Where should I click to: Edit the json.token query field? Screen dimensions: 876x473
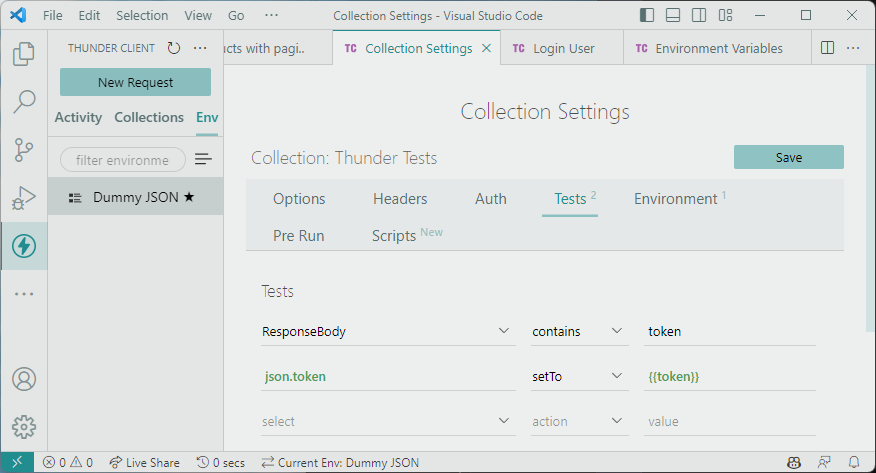388,377
